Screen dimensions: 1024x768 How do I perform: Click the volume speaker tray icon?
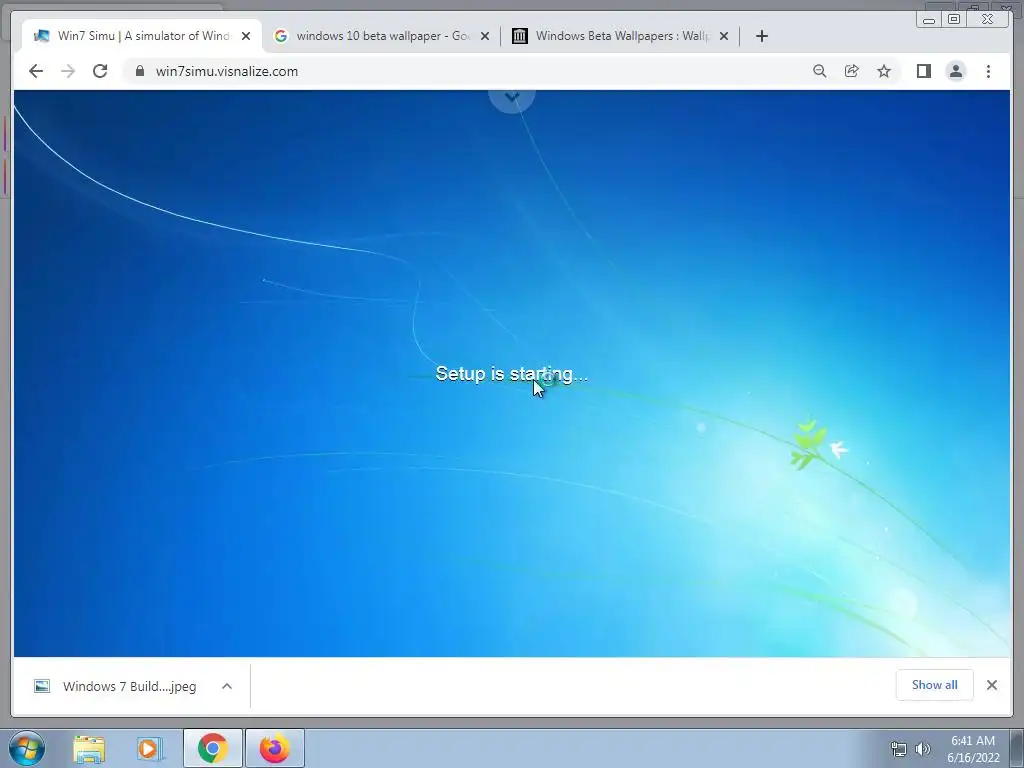(x=922, y=749)
